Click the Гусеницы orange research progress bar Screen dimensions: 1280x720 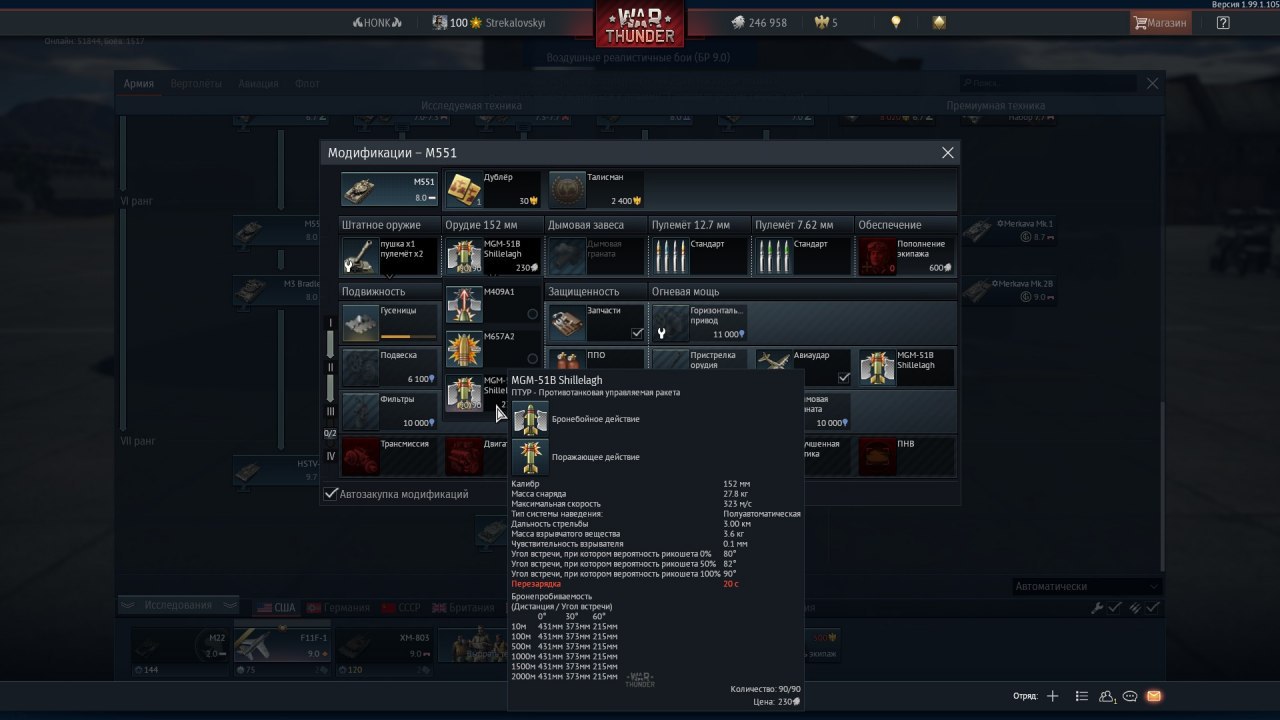coord(410,336)
